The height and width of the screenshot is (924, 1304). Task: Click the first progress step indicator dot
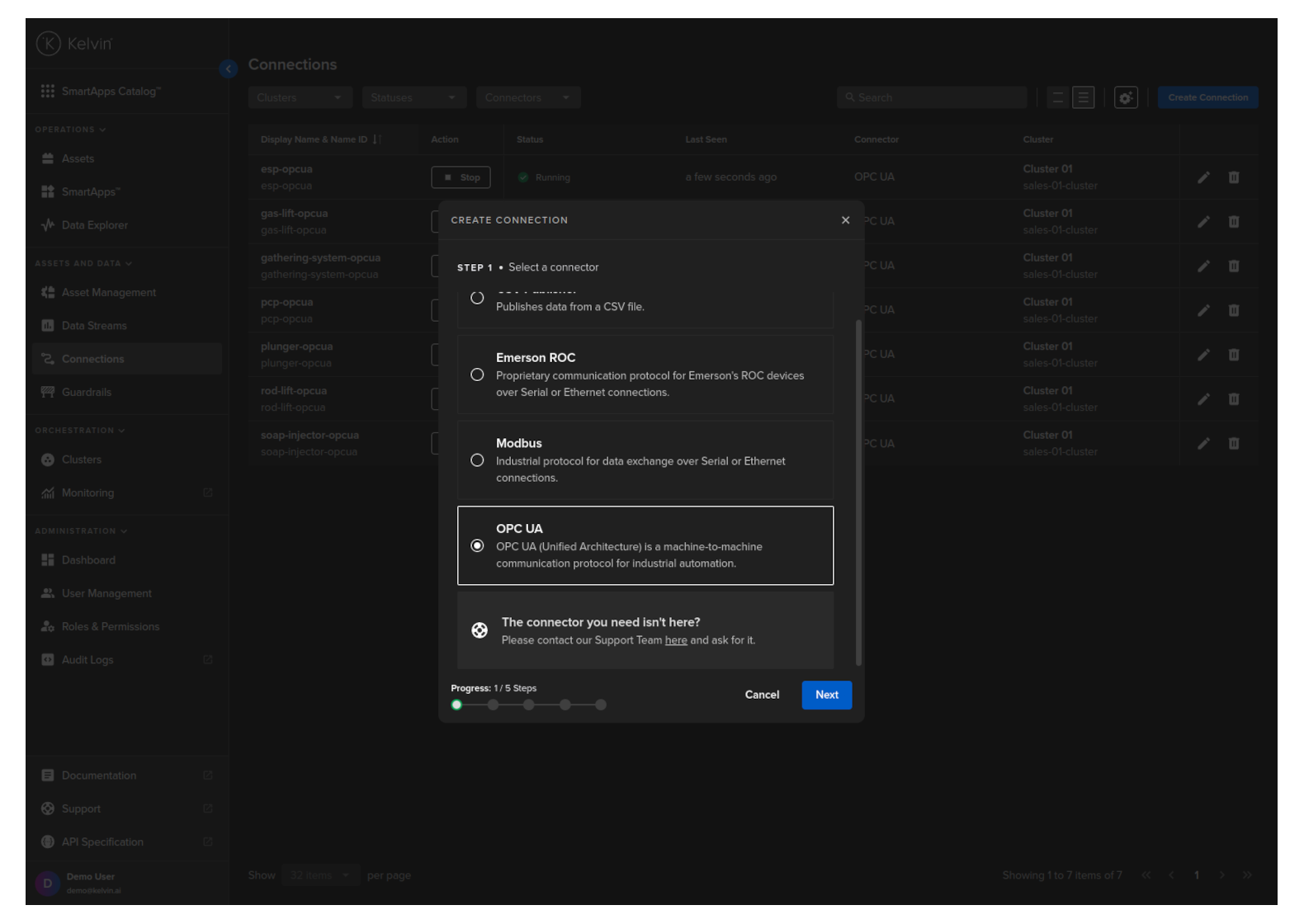pos(456,705)
